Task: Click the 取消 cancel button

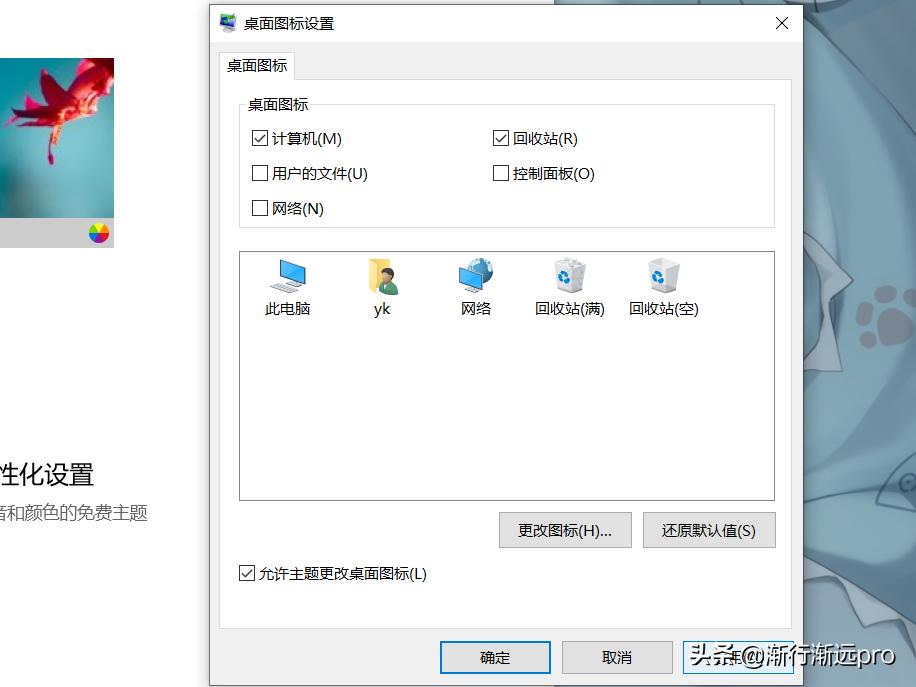Action: [x=617, y=657]
